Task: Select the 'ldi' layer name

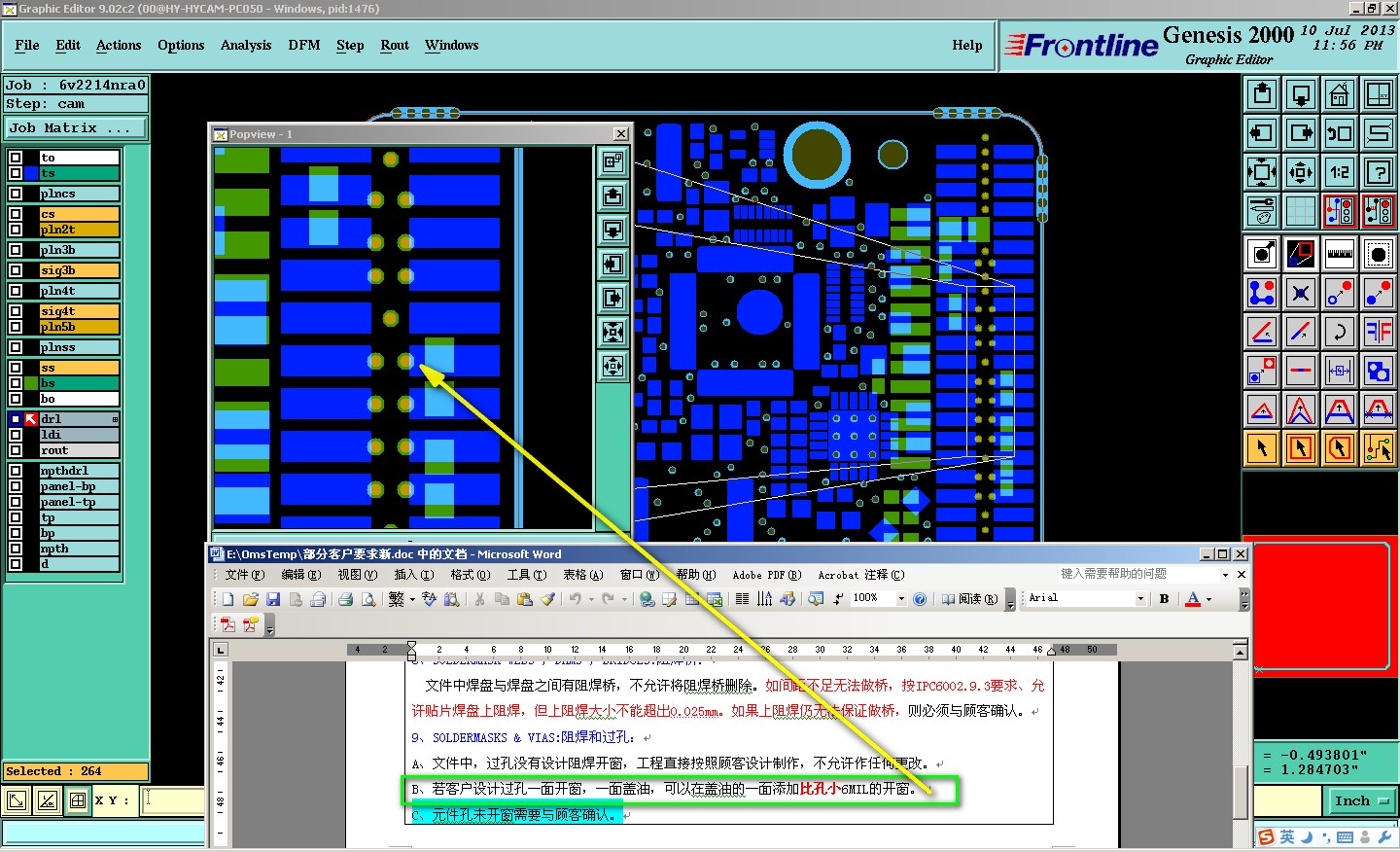Action: pyautogui.click(x=79, y=435)
